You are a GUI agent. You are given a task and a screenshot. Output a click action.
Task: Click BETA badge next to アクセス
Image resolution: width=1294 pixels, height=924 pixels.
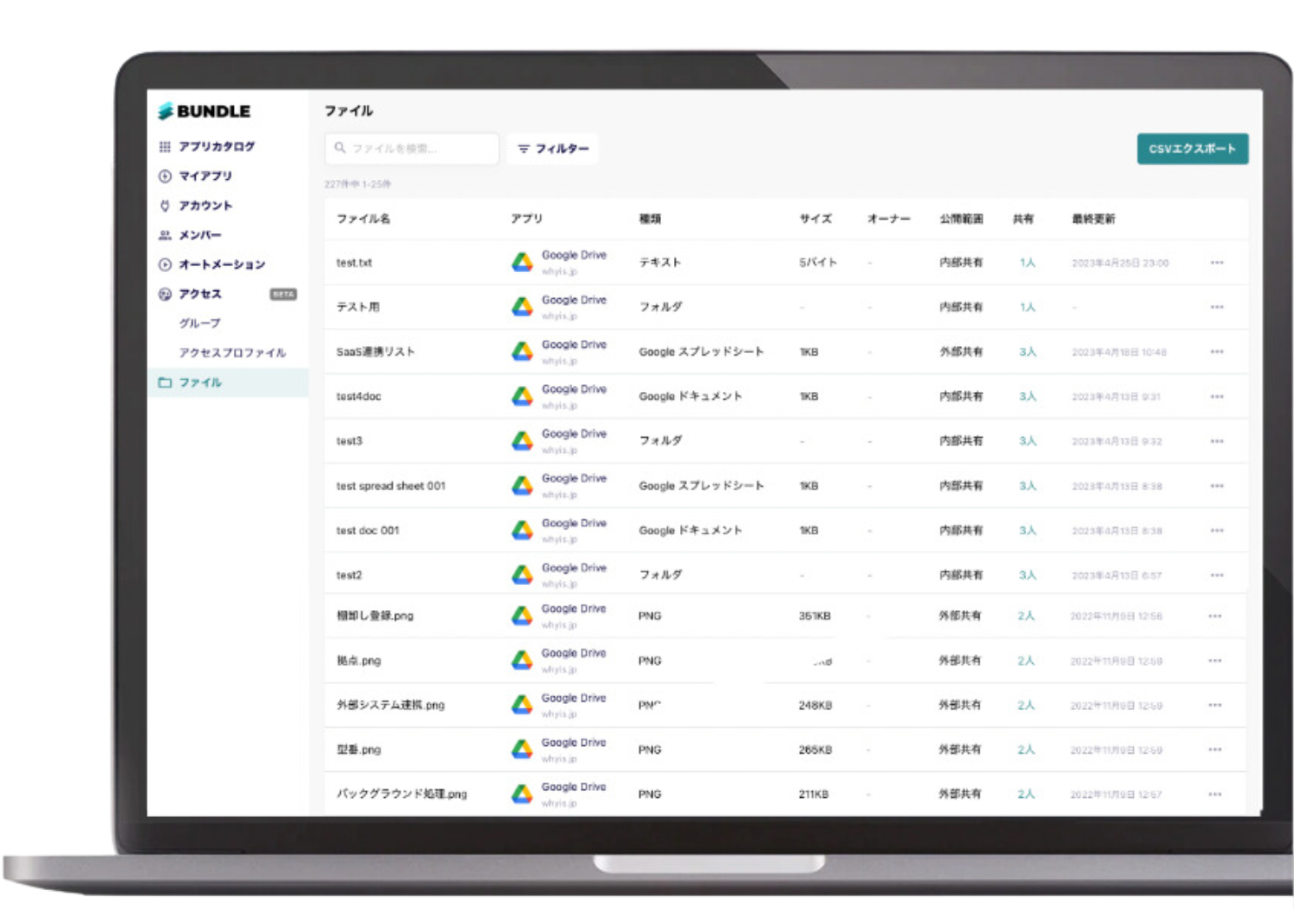pyautogui.click(x=283, y=295)
